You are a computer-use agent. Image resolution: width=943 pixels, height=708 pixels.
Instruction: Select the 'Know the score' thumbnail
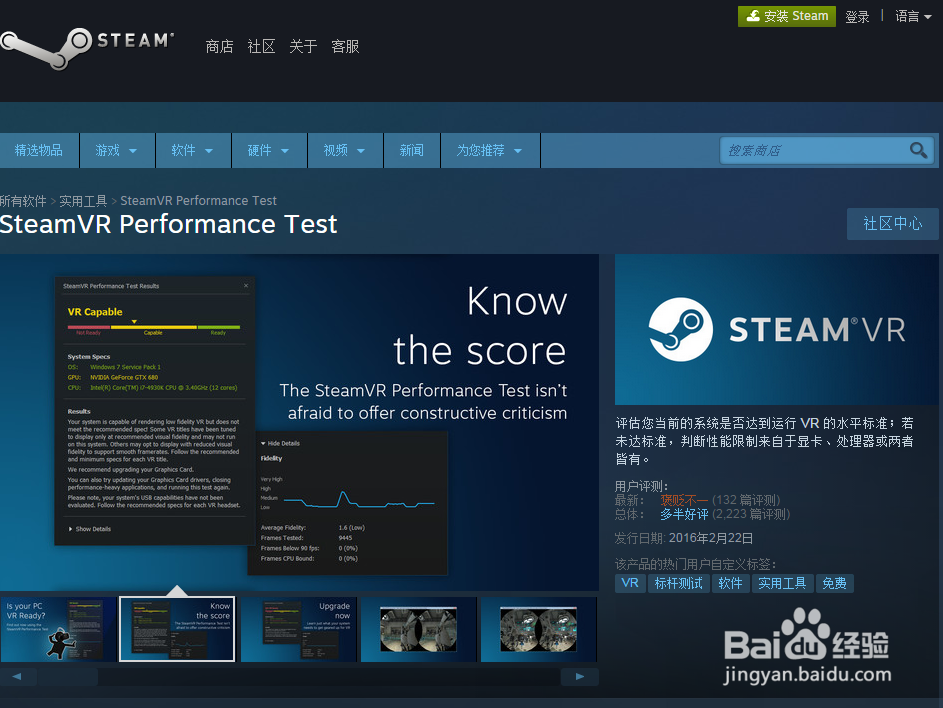[x=177, y=629]
